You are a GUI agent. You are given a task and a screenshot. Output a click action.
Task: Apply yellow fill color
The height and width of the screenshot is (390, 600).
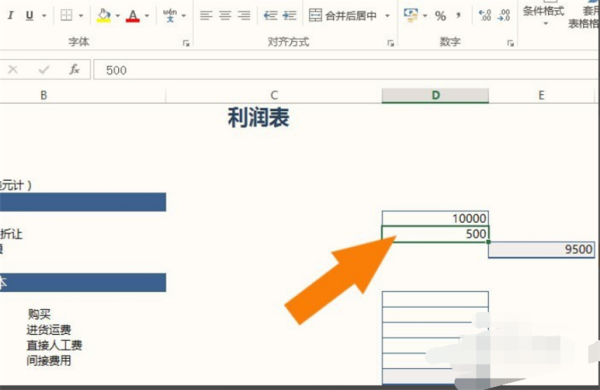tap(104, 15)
